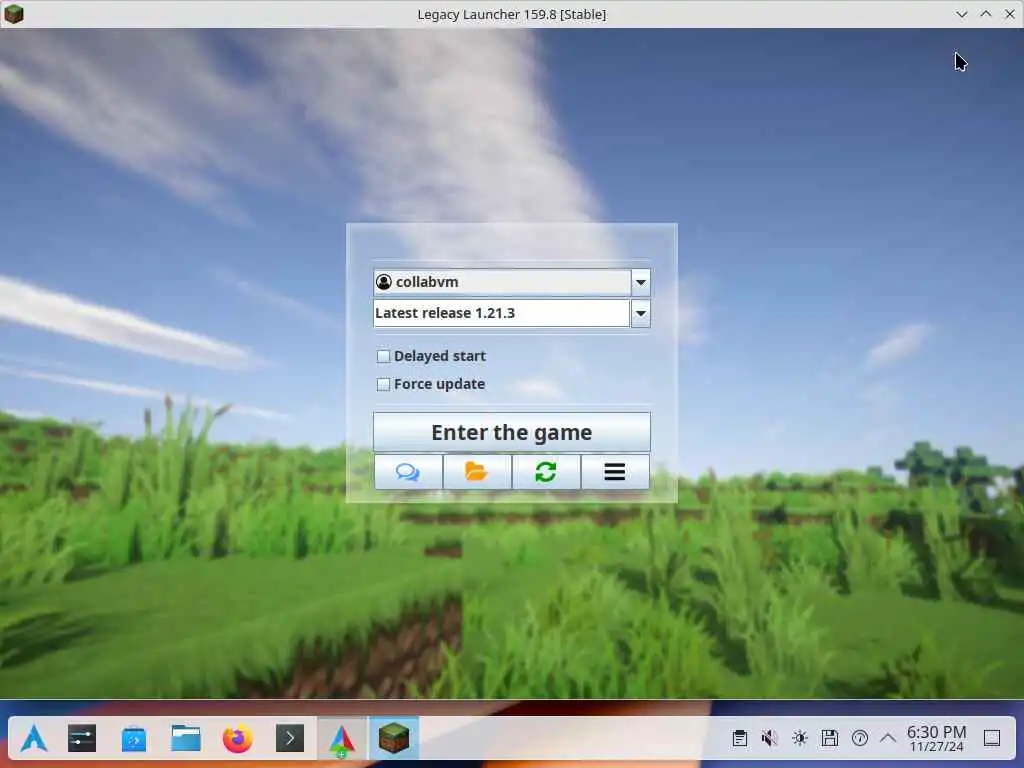Switch to the colorful triangle app in taskbar
The width and height of the screenshot is (1024, 768).
(x=342, y=740)
